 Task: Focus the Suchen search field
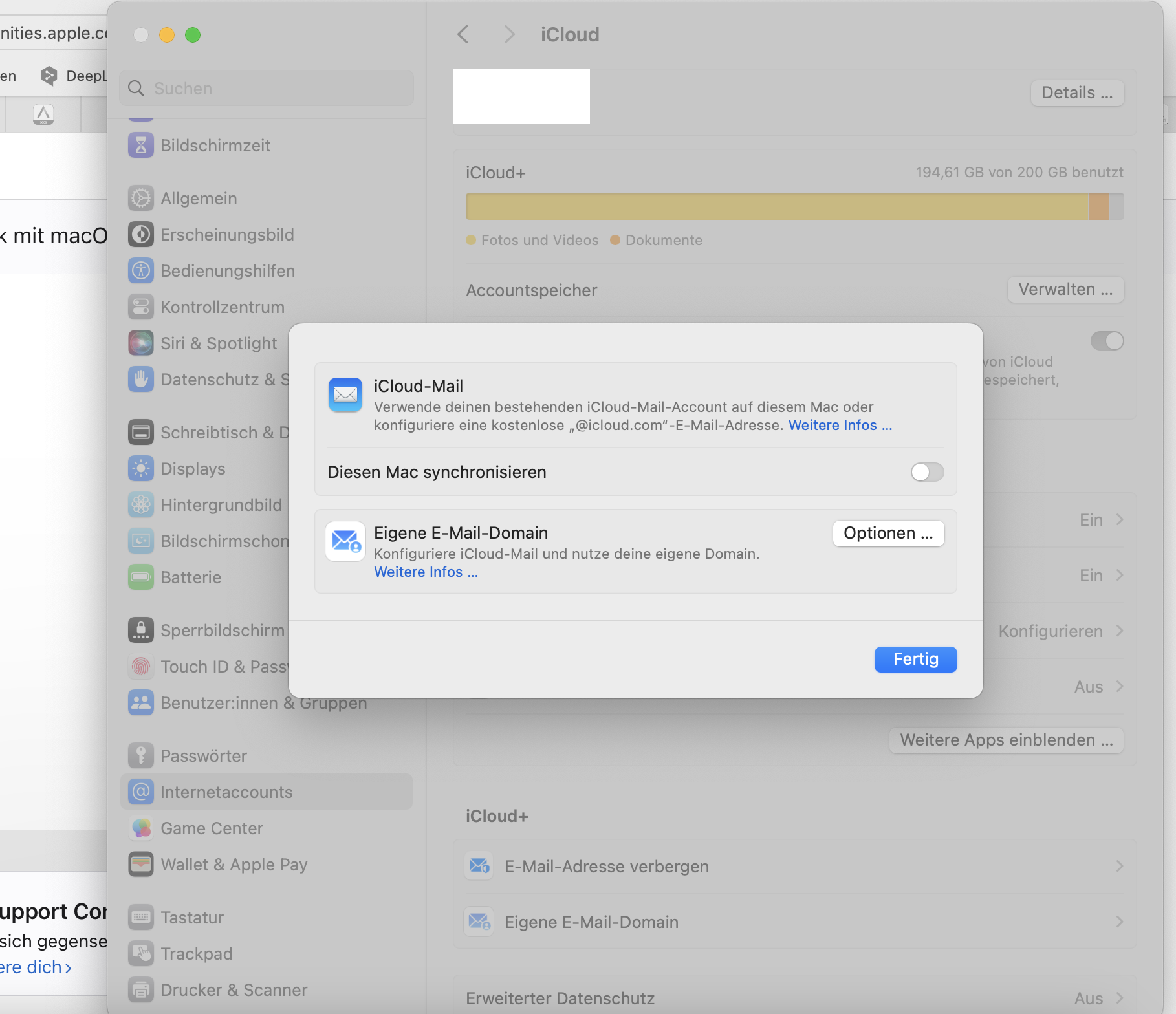(267, 88)
